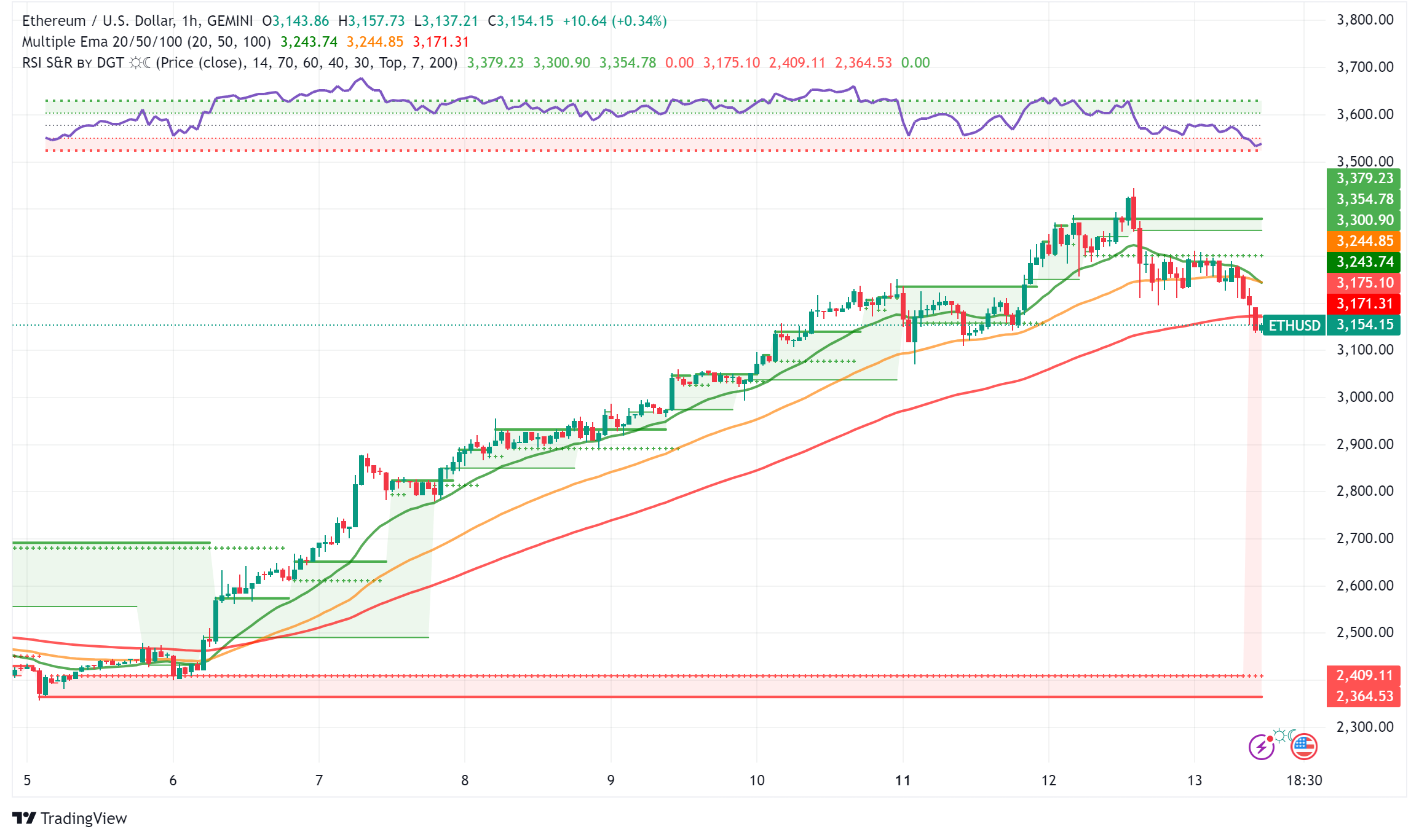
Task: Click the ☼☾ icon in RSI S&R legend
Action: tap(141, 62)
